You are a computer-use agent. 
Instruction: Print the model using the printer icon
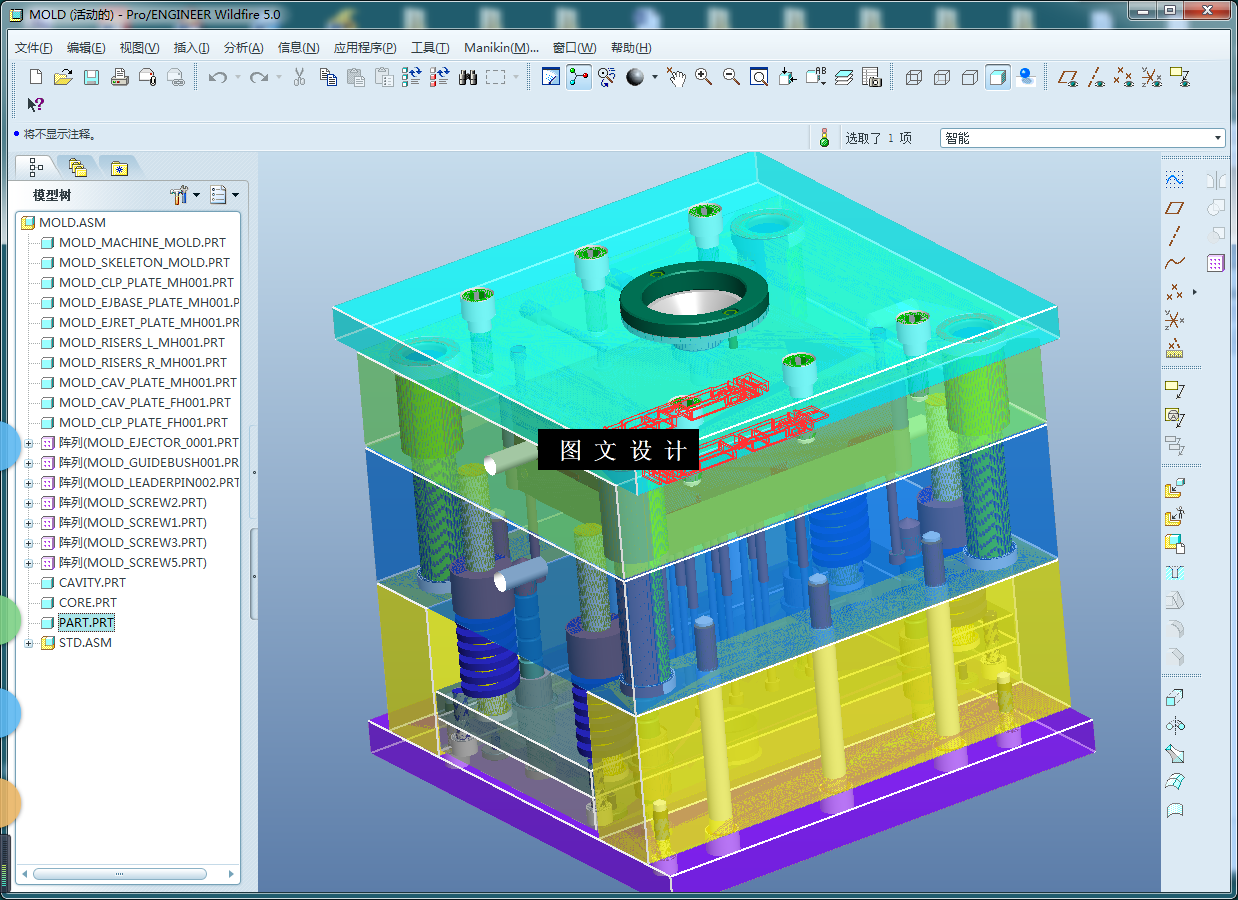(x=119, y=77)
